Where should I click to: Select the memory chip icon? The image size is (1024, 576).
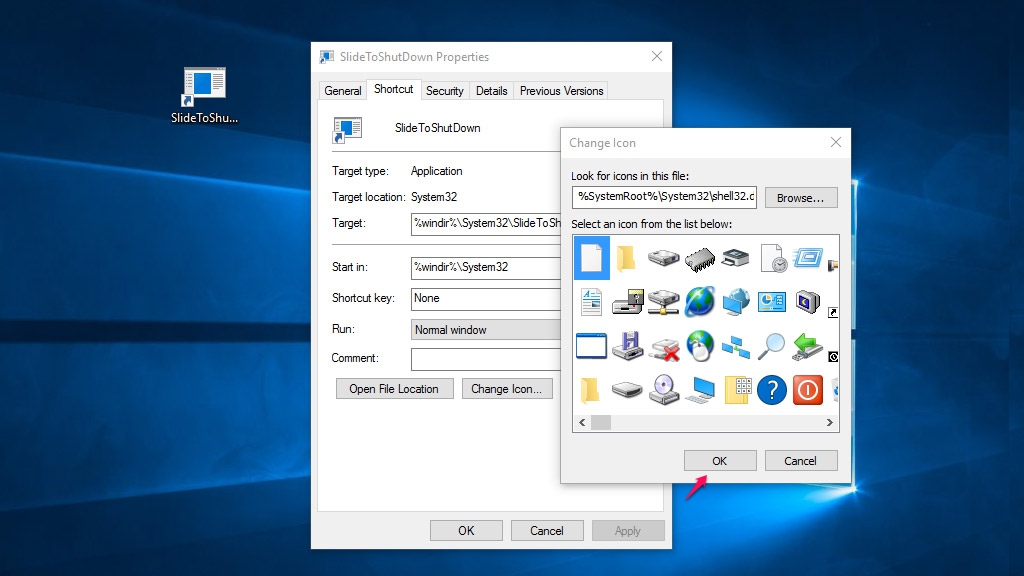point(700,259)
